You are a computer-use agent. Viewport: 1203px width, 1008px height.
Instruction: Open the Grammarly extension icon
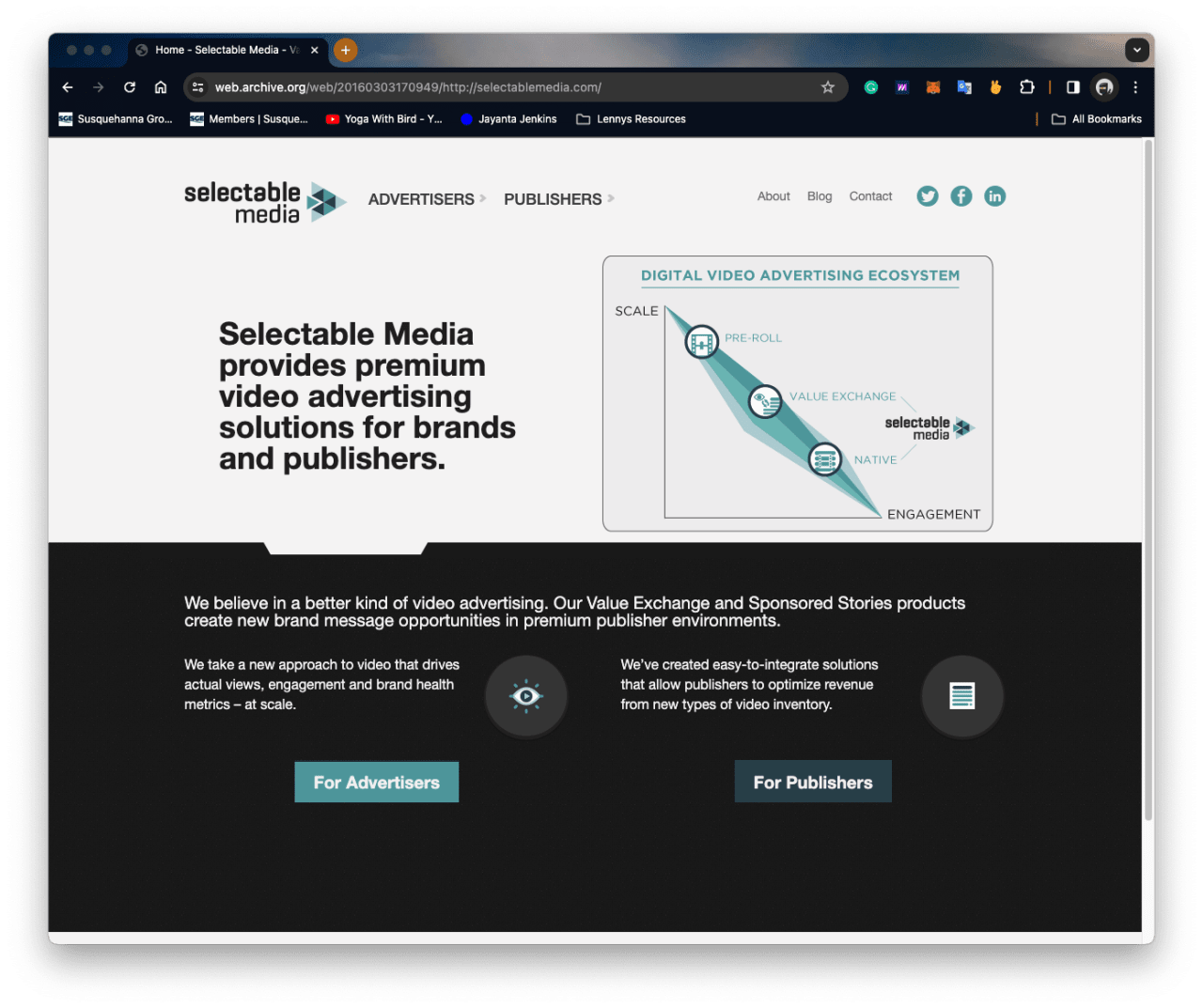871,87
